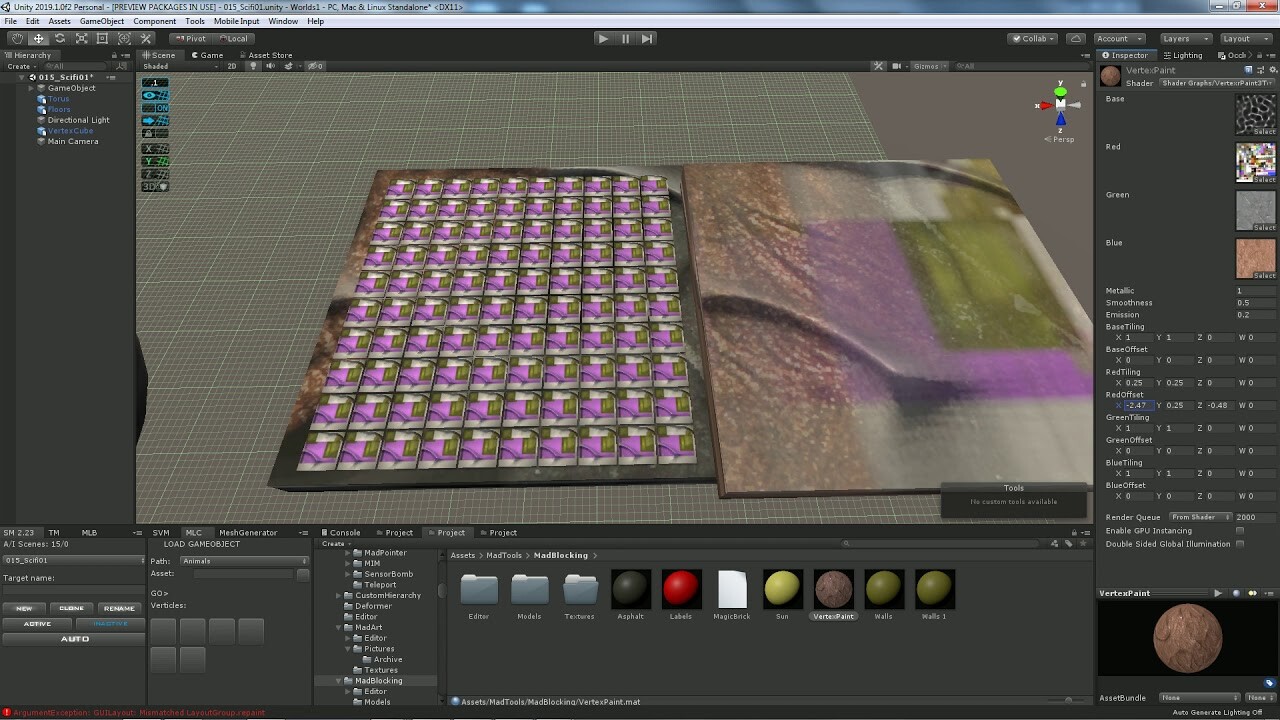
Task: Select the Asphalt material thumbnail
Action: pyautogui.click(x=630, y=590)
